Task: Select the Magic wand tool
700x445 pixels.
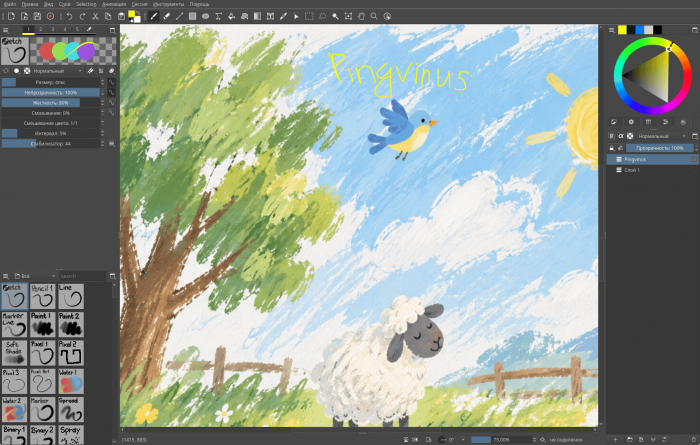Action: click(335, 17)
